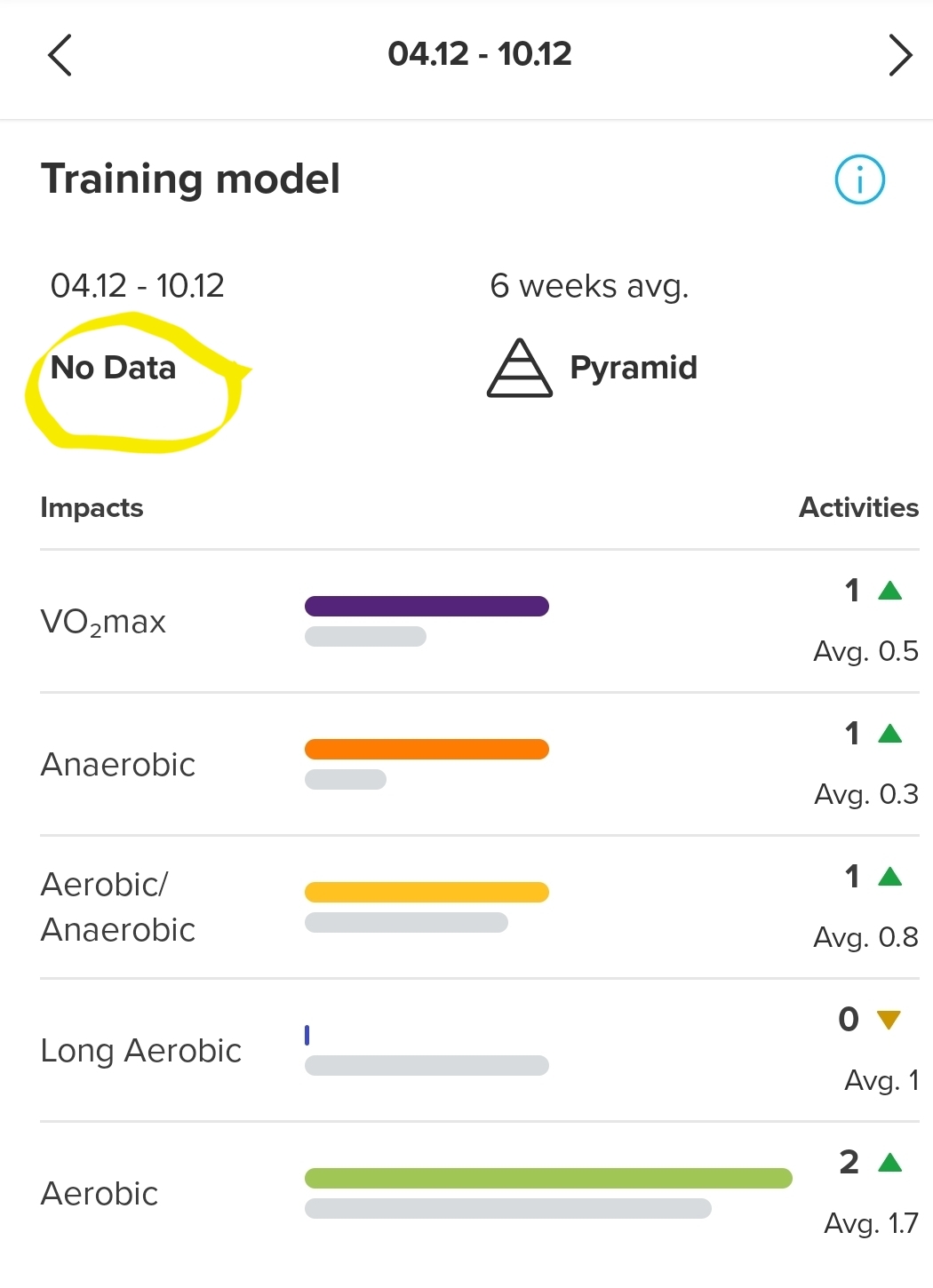933x1288 pixels.
Task: Select the Aerobic/Anaerobic row label
Action: [118, 907]
